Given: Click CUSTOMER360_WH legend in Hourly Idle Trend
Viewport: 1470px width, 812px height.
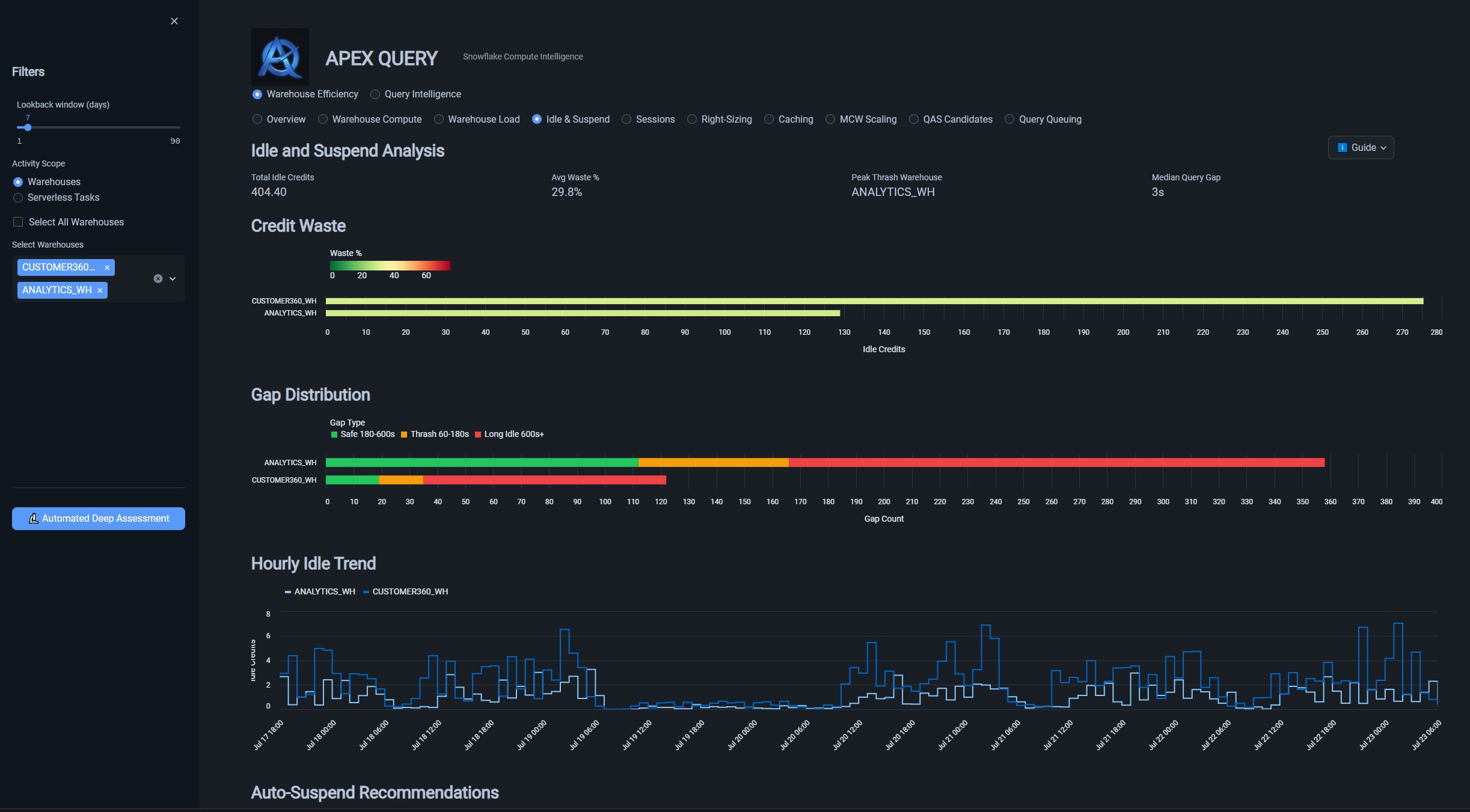Looking at the screenshot, I should tap(406, 592).
